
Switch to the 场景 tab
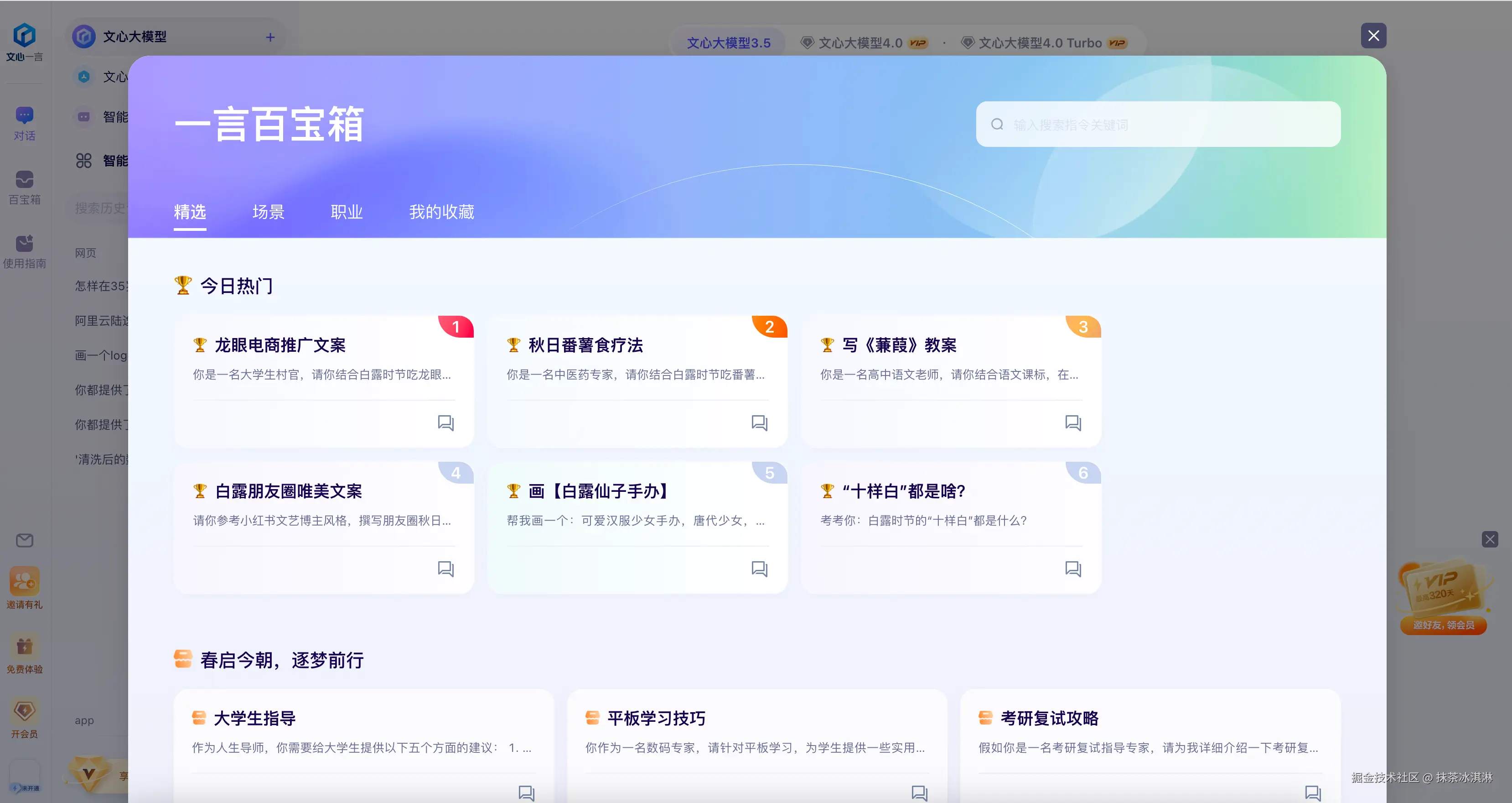click(x=268, y=211)
